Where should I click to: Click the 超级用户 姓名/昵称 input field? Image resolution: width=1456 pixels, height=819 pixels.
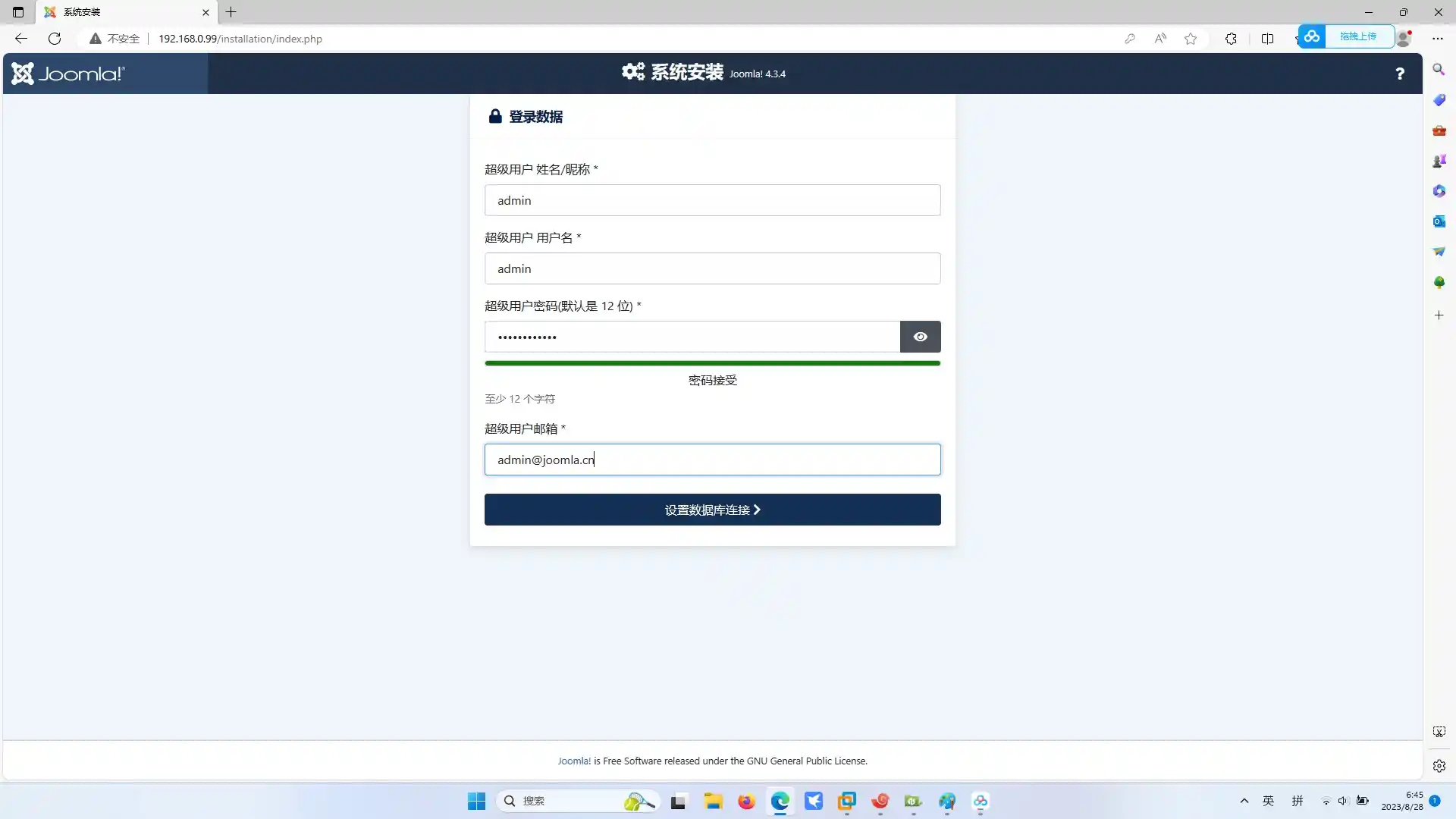coord(712,200)
